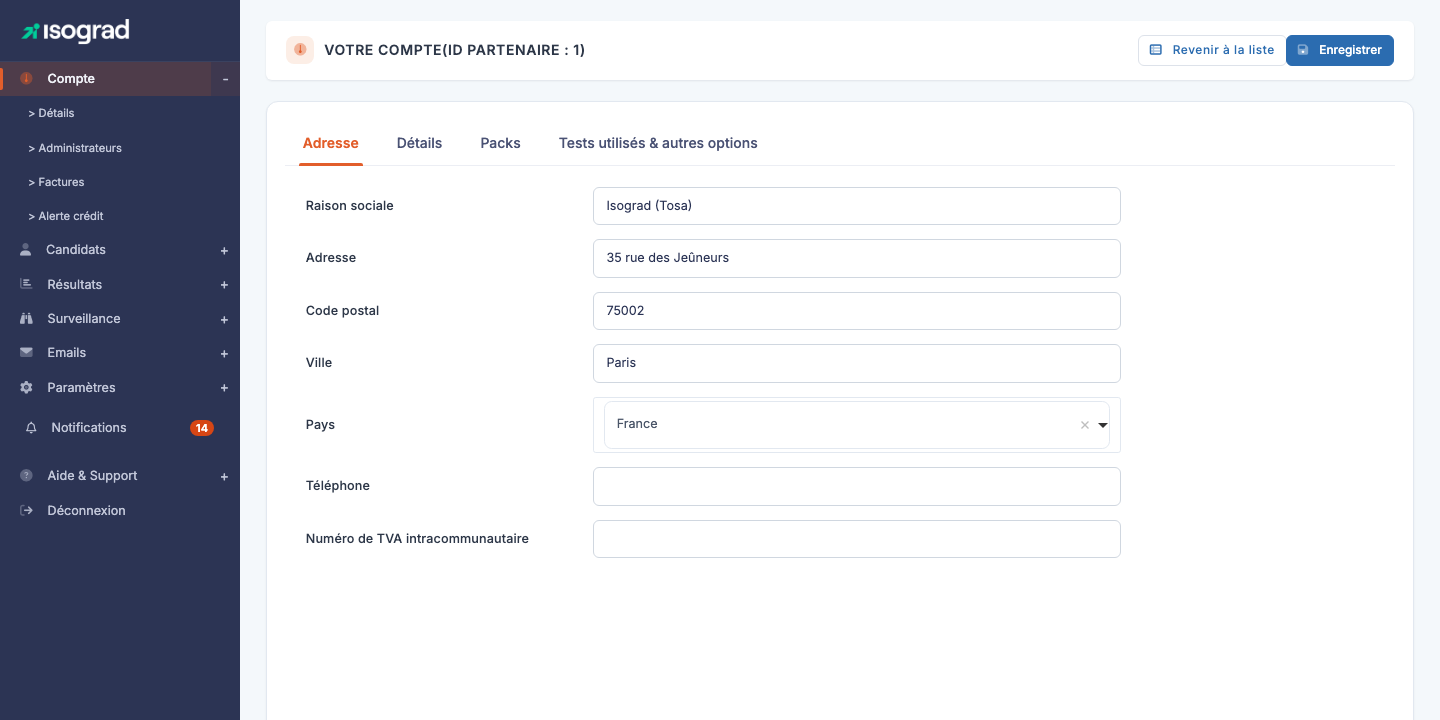This screenshot has height=720, width=1440.
Task: Expand the Paramètres menu
Action: pos(224,388)
